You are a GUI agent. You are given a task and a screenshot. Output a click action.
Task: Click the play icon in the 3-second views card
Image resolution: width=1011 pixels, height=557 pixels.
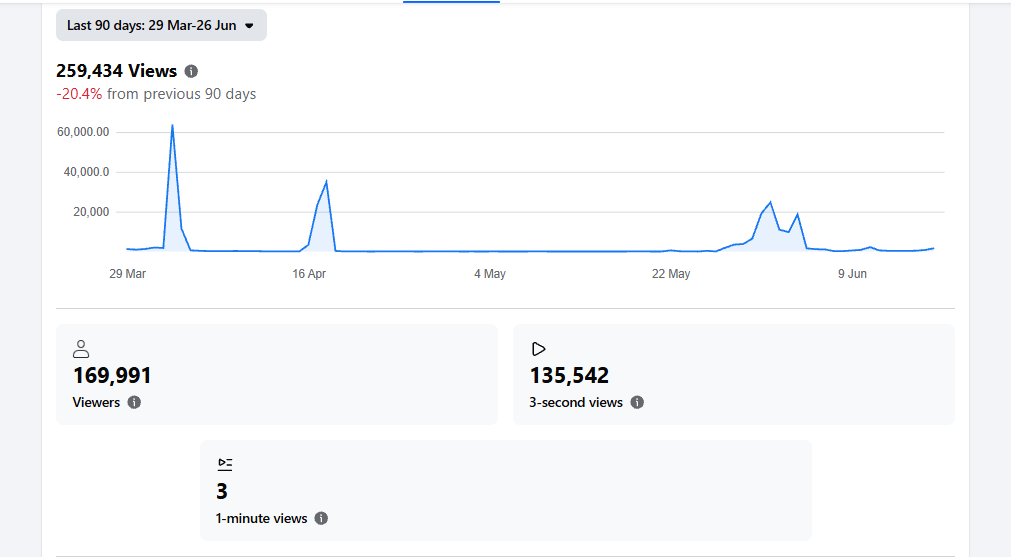pyautogui.click(x=538, y=349)
